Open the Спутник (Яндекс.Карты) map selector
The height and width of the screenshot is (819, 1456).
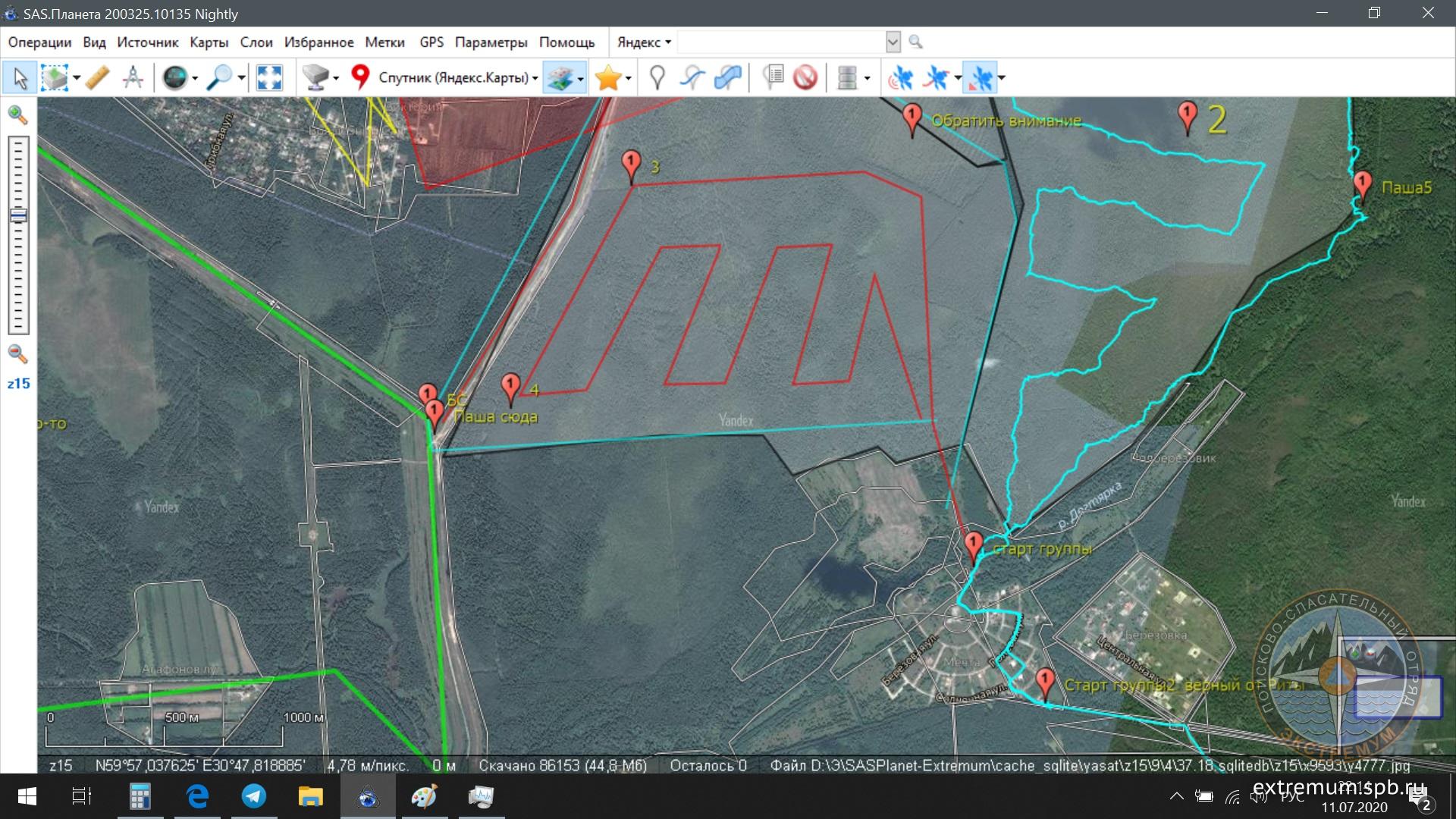[x=458, y=77]
